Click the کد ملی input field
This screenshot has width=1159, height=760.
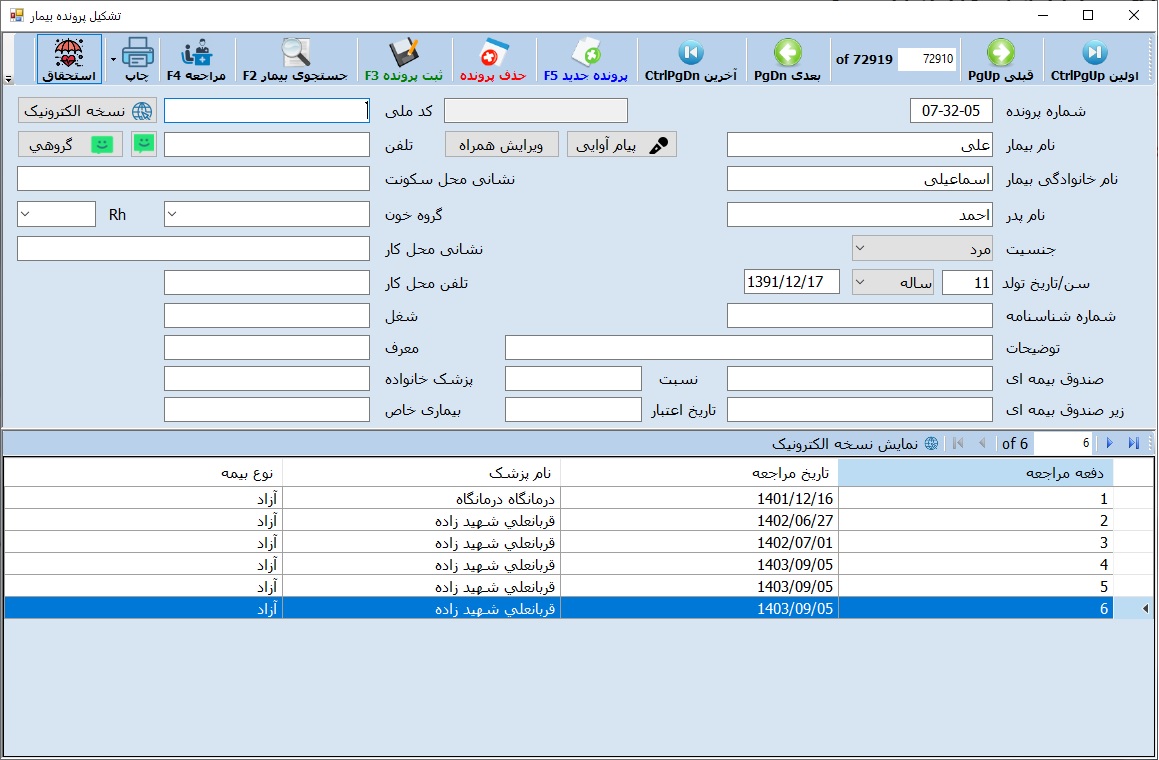coord(266,110)
